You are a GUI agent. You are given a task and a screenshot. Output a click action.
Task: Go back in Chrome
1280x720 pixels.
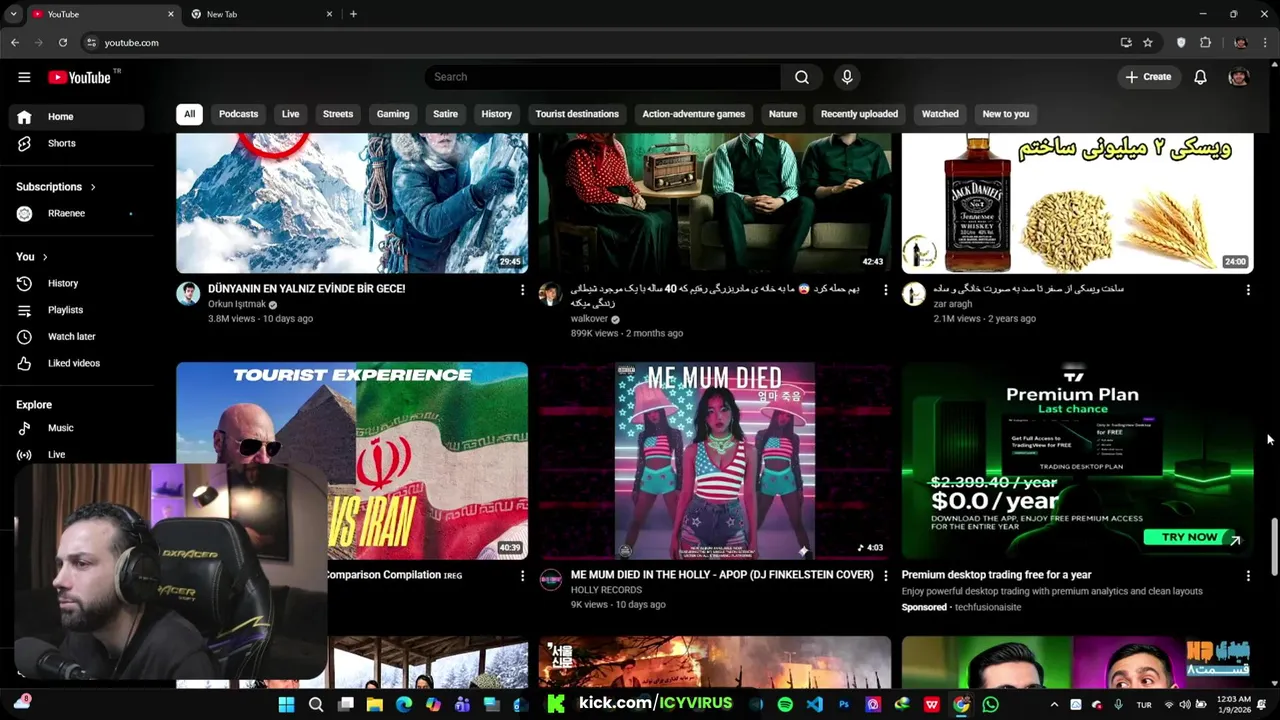click(x=15, y=43)
